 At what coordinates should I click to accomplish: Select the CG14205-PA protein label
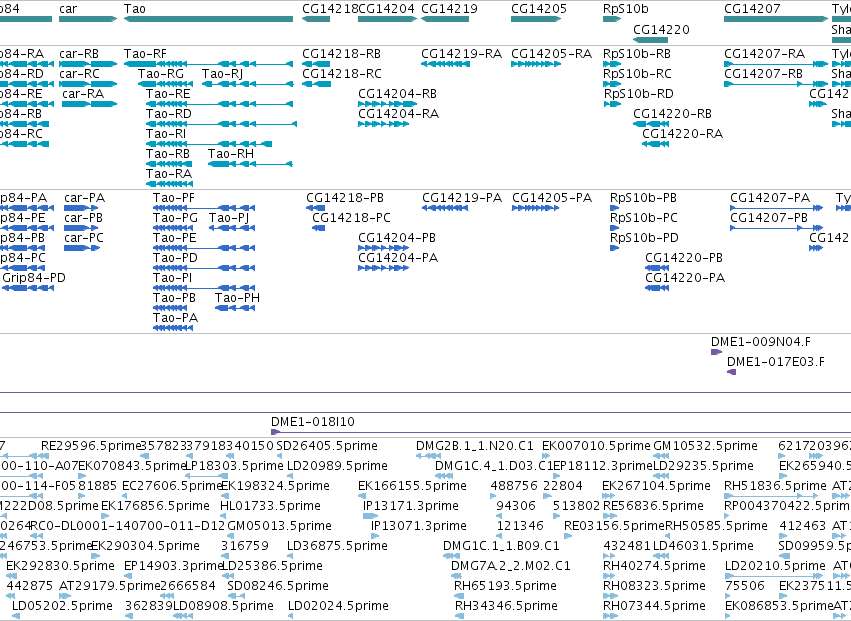point(552,198)
